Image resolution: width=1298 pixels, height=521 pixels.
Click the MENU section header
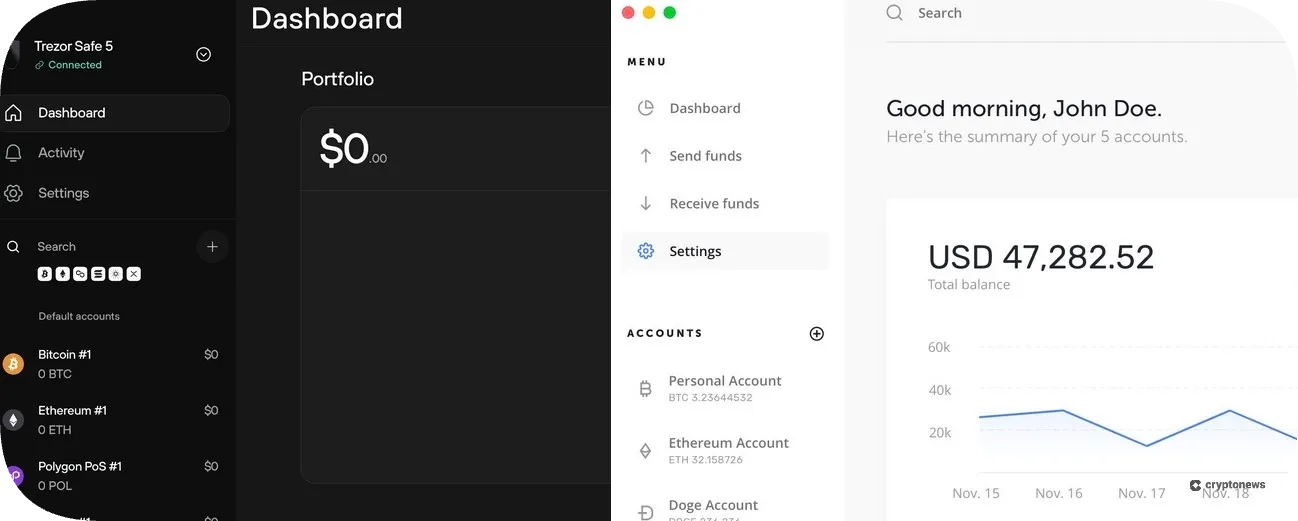tap(647, 62)
